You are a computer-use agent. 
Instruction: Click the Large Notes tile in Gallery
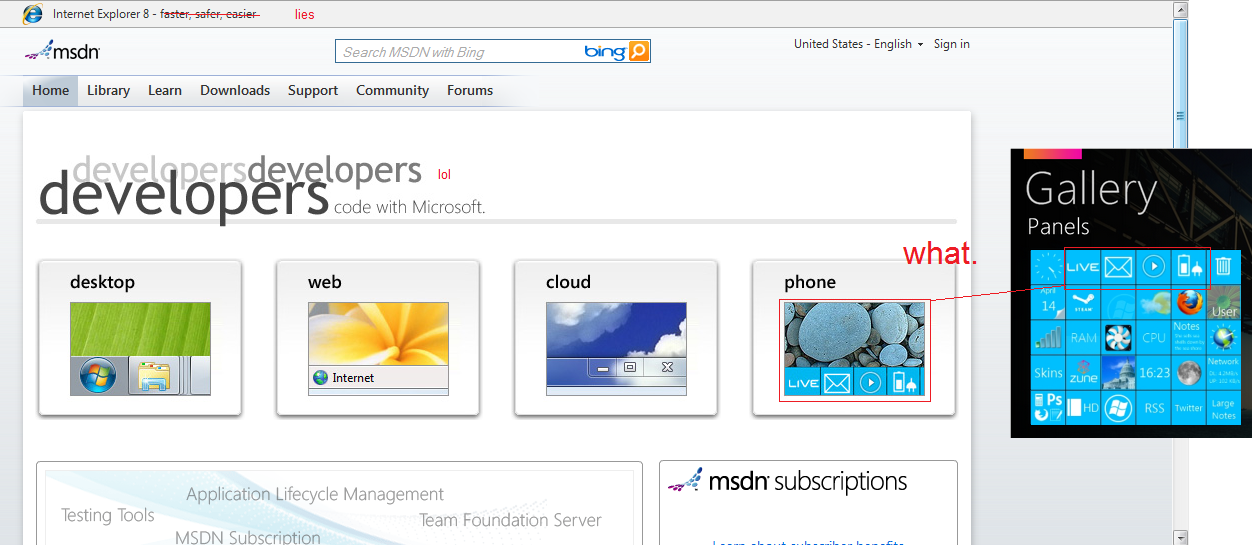[x=1223, y=407]
